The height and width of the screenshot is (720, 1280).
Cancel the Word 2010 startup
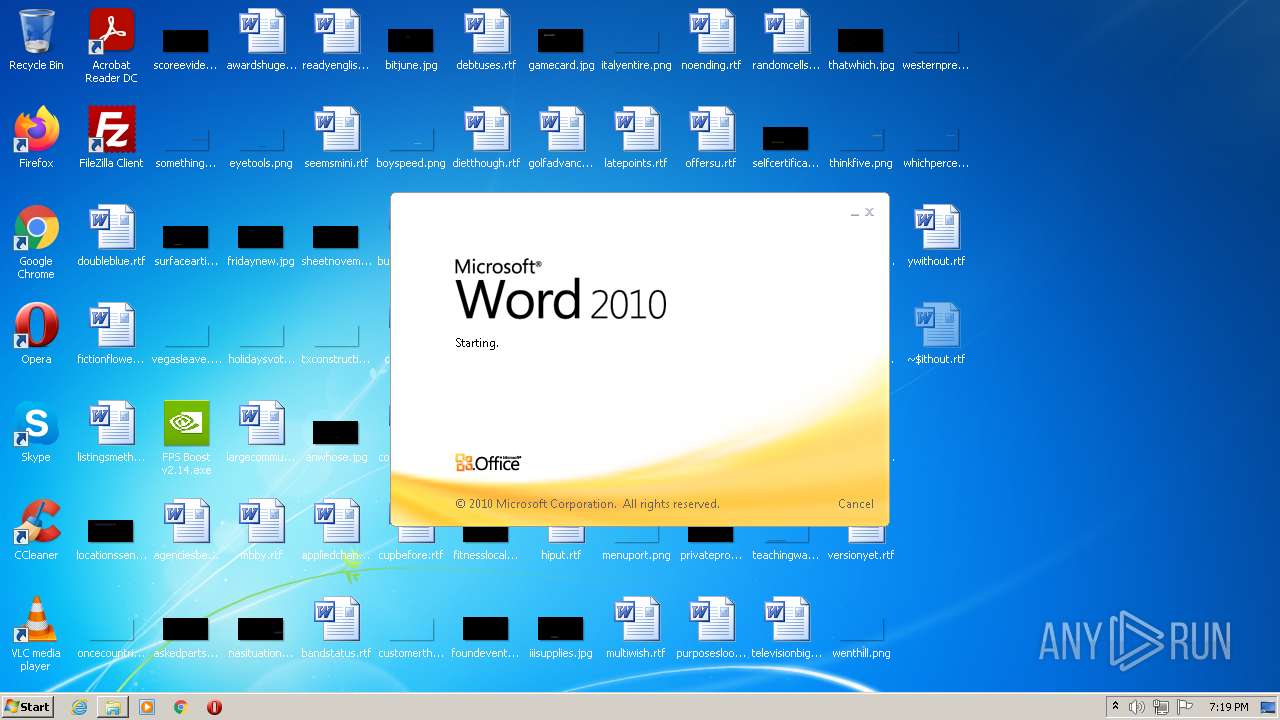(855, 504)
